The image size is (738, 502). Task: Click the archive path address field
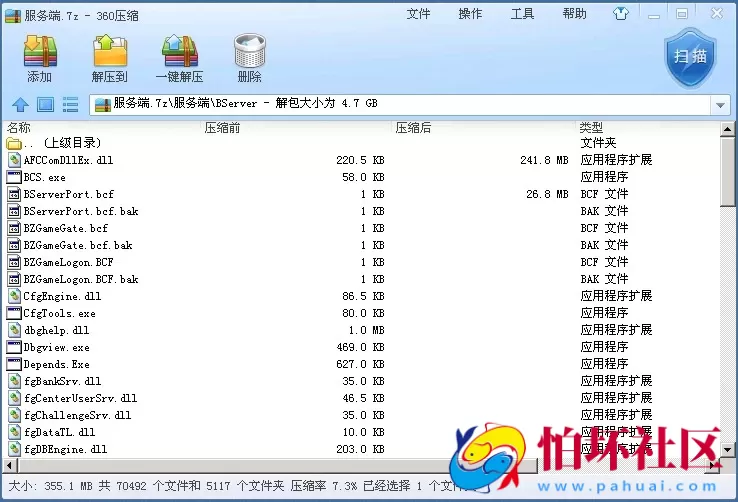[400, 104]
